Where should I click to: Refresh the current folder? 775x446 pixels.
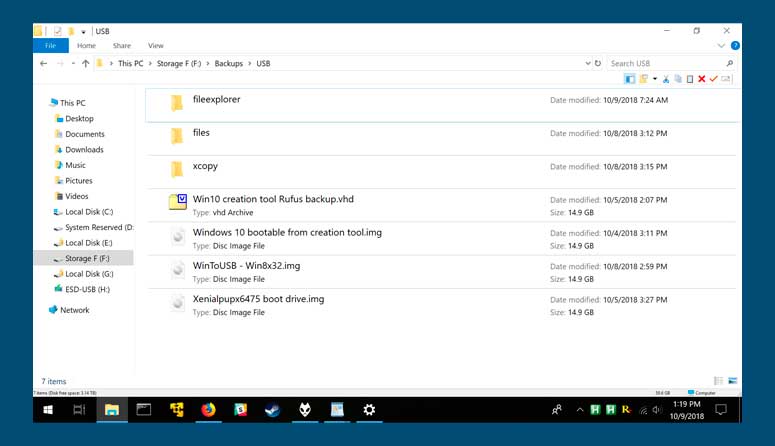tap(598, 63)
